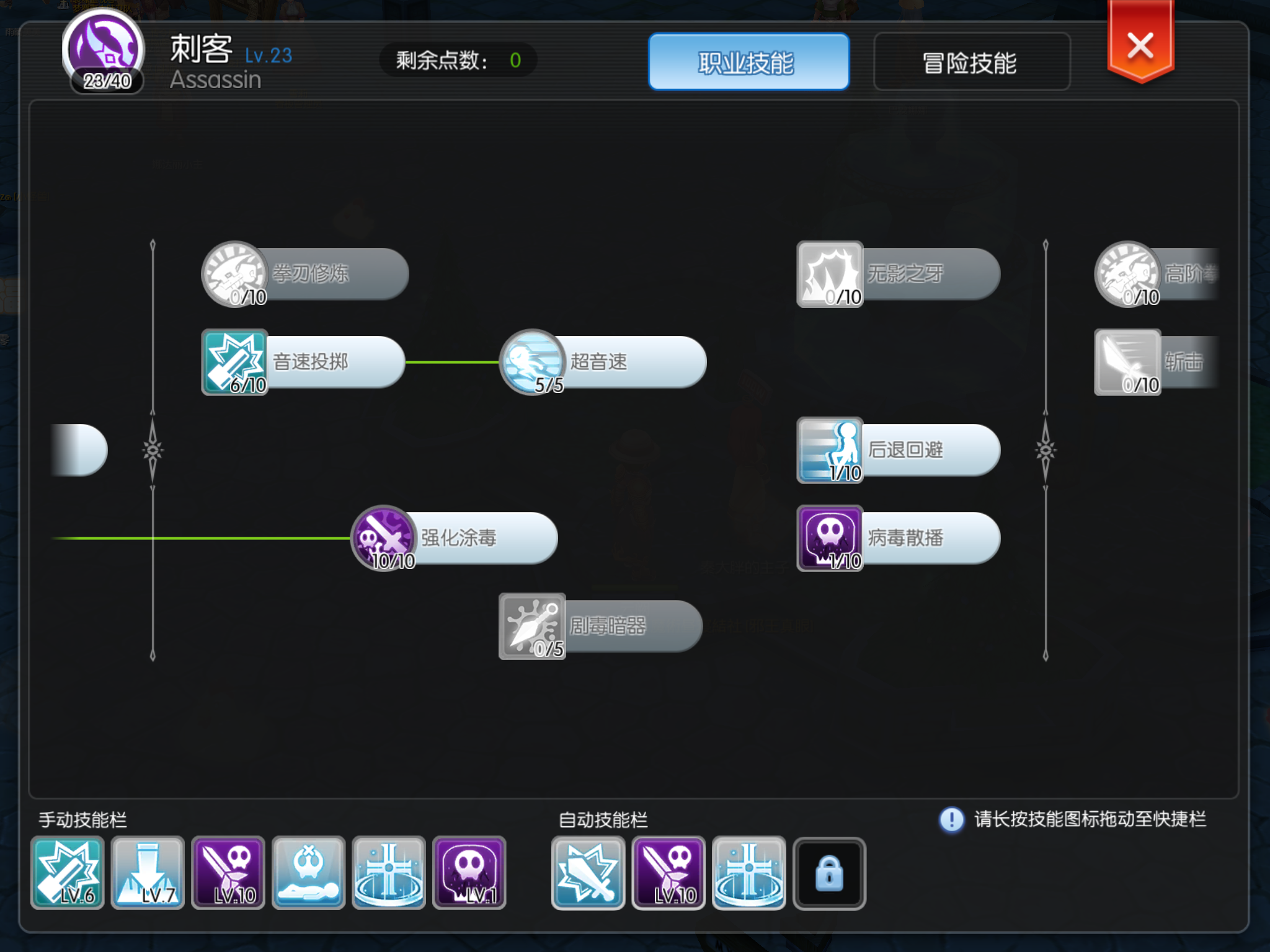Select the LV.7 manual skill slot
Image resolution: width=1270 pixels, height=952 pixels.
coord(148,873)
